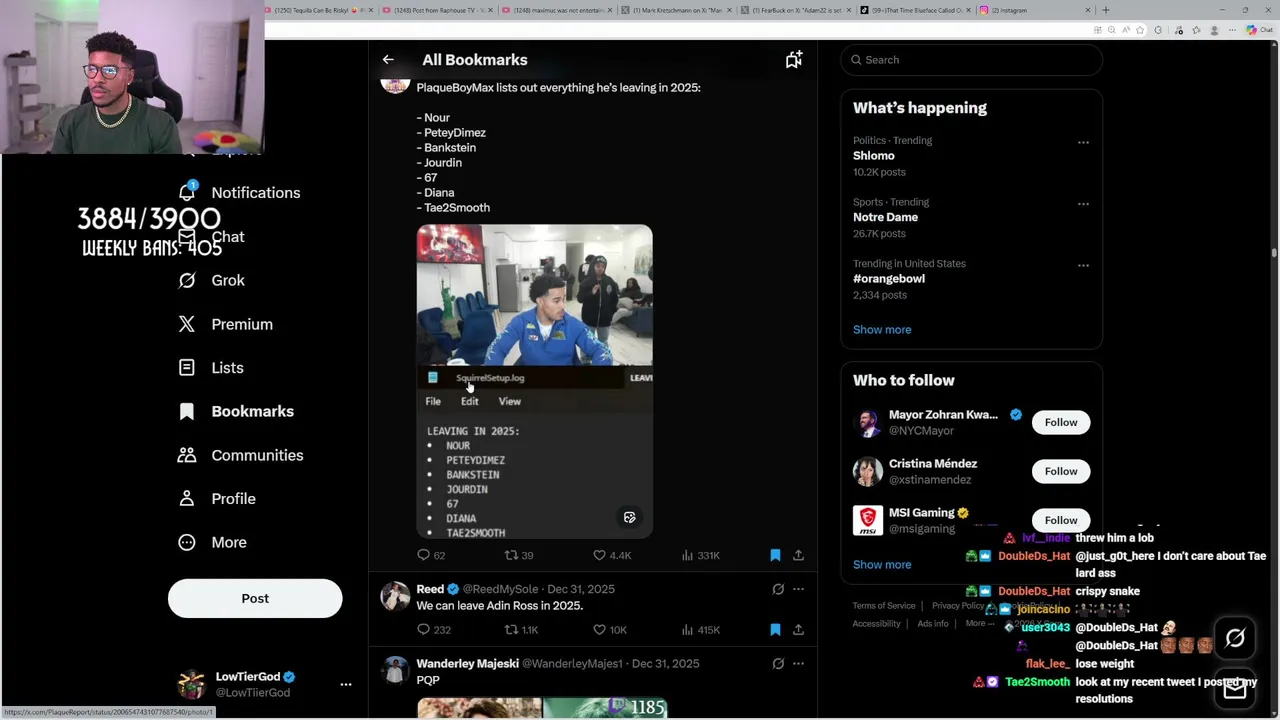Open Terms of Service footer link
Viewport: 1280px width, 720px height.
click(x=884, y=605)
